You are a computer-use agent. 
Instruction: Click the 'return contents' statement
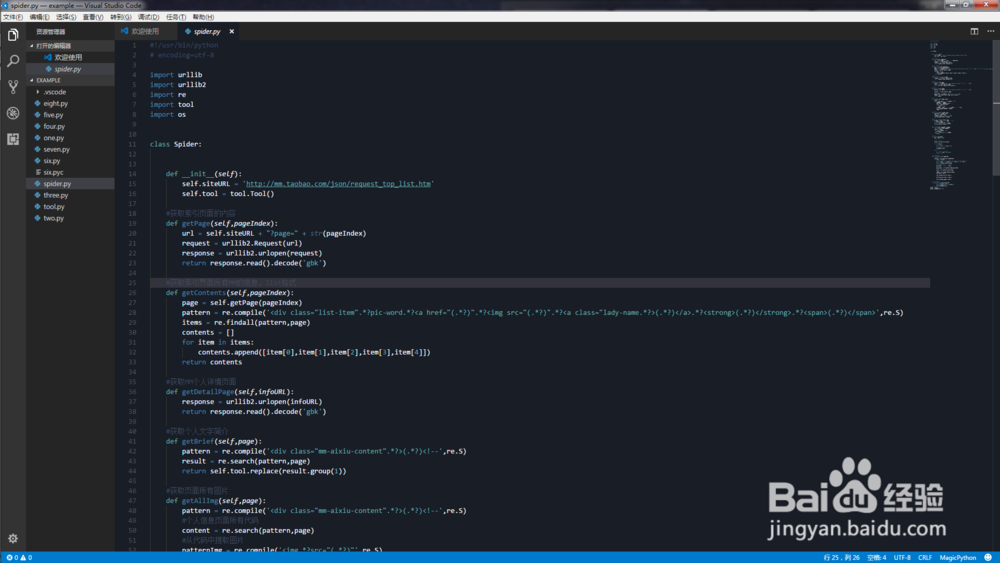click(212, 362)
